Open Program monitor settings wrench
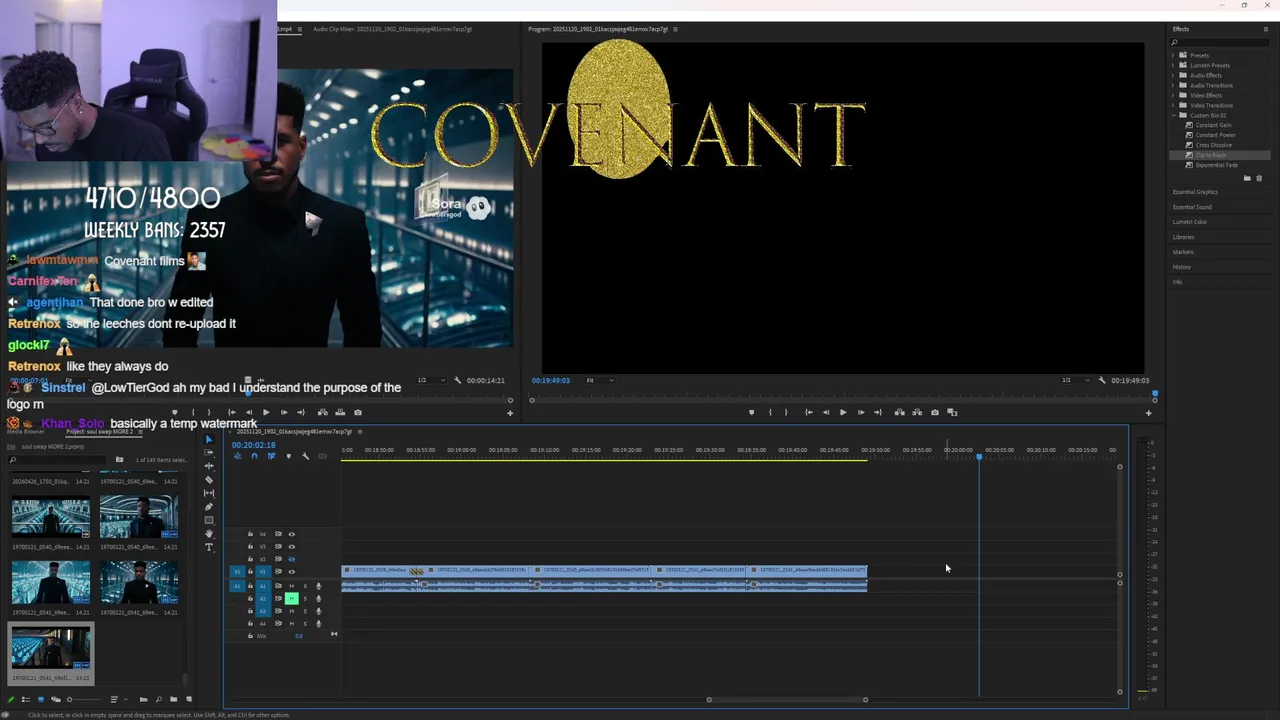The width and height of the screenshot is (1280, 720). click(1102, 380)
